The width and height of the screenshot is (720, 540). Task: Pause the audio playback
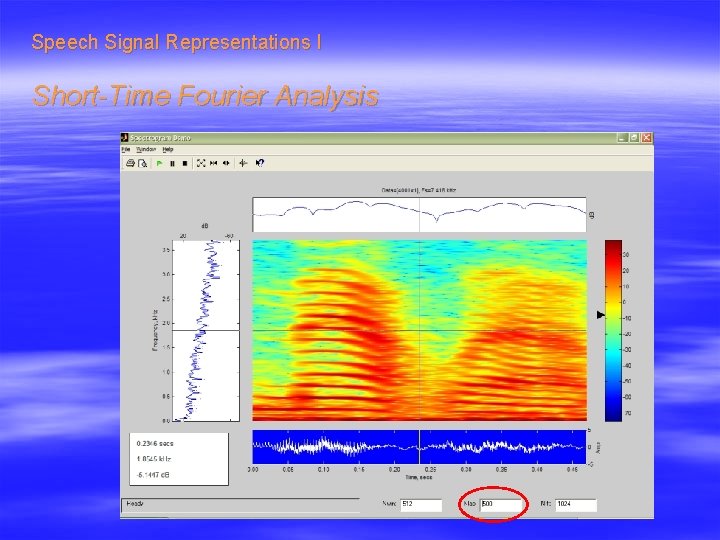tap(172, 163)
